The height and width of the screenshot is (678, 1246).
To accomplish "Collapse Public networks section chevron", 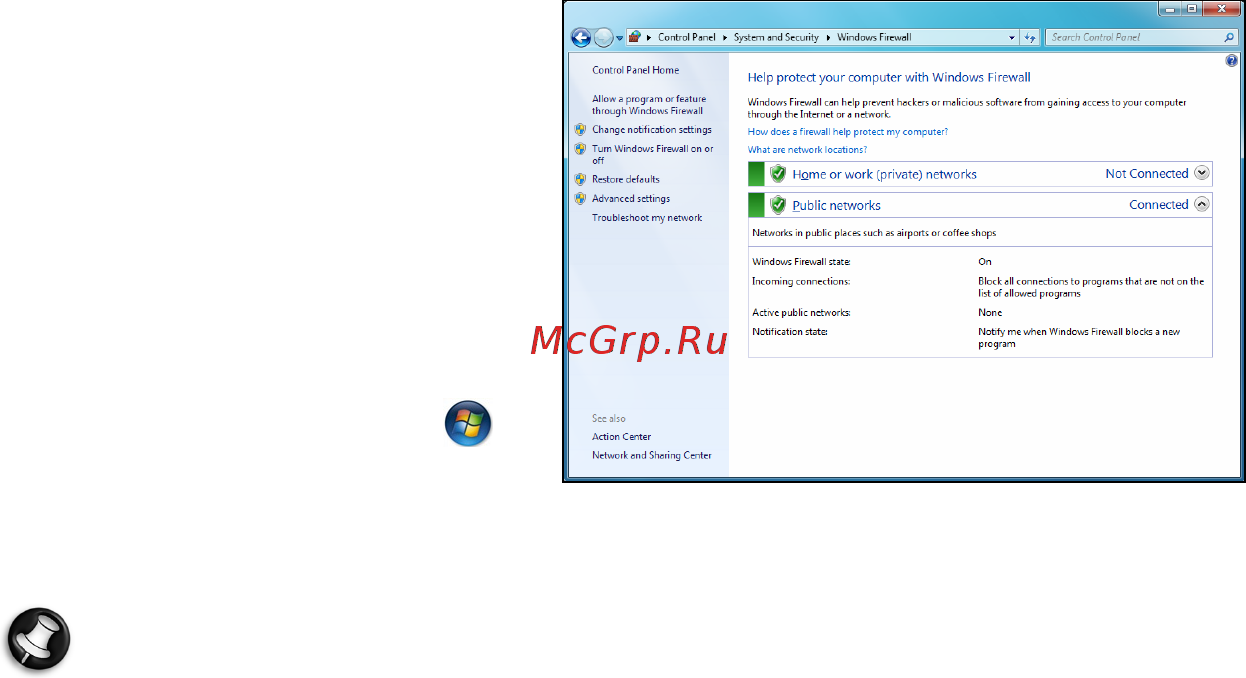I will click(1202, 204).
